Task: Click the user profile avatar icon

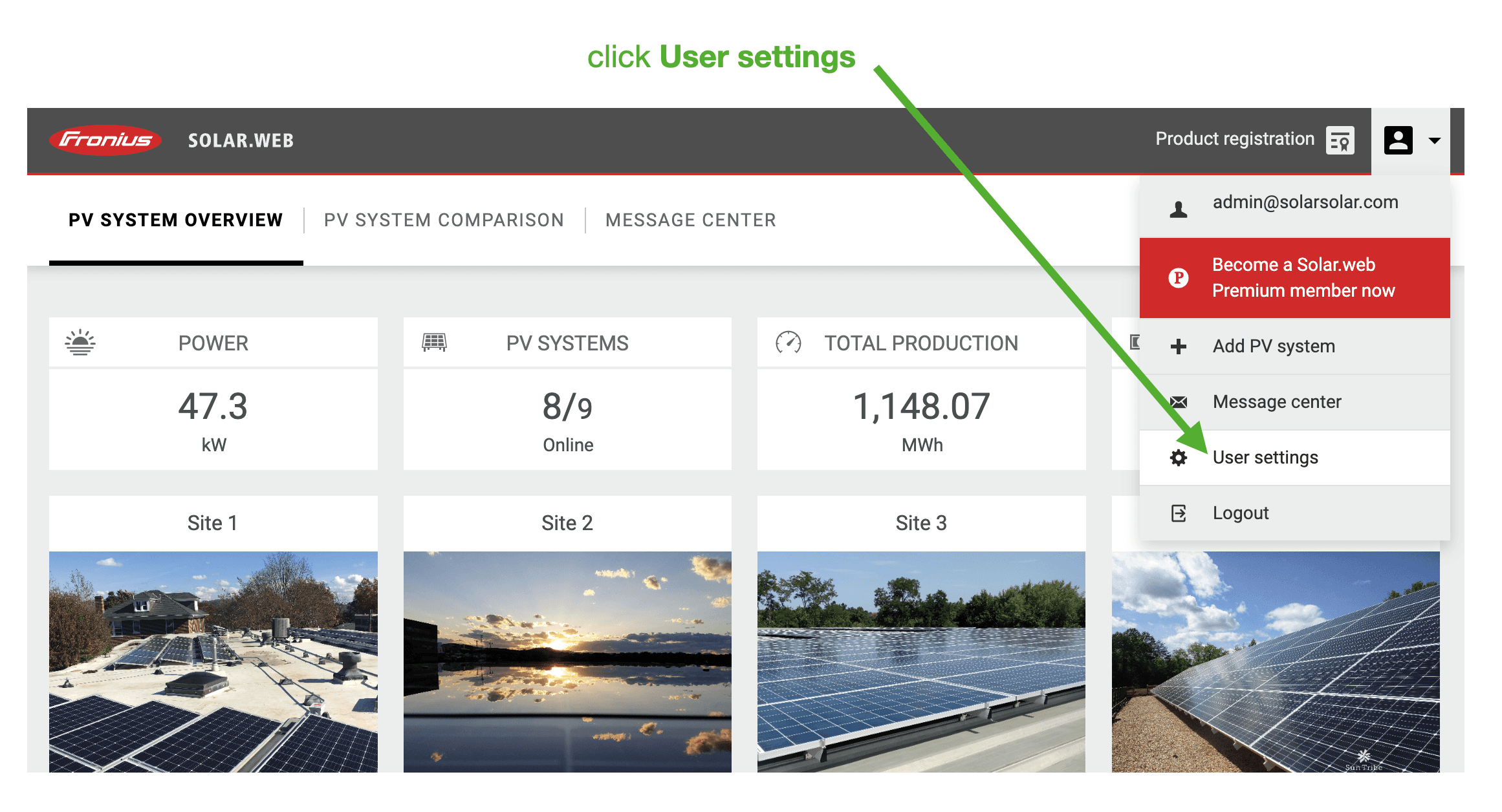Action: coord(1398,140)
